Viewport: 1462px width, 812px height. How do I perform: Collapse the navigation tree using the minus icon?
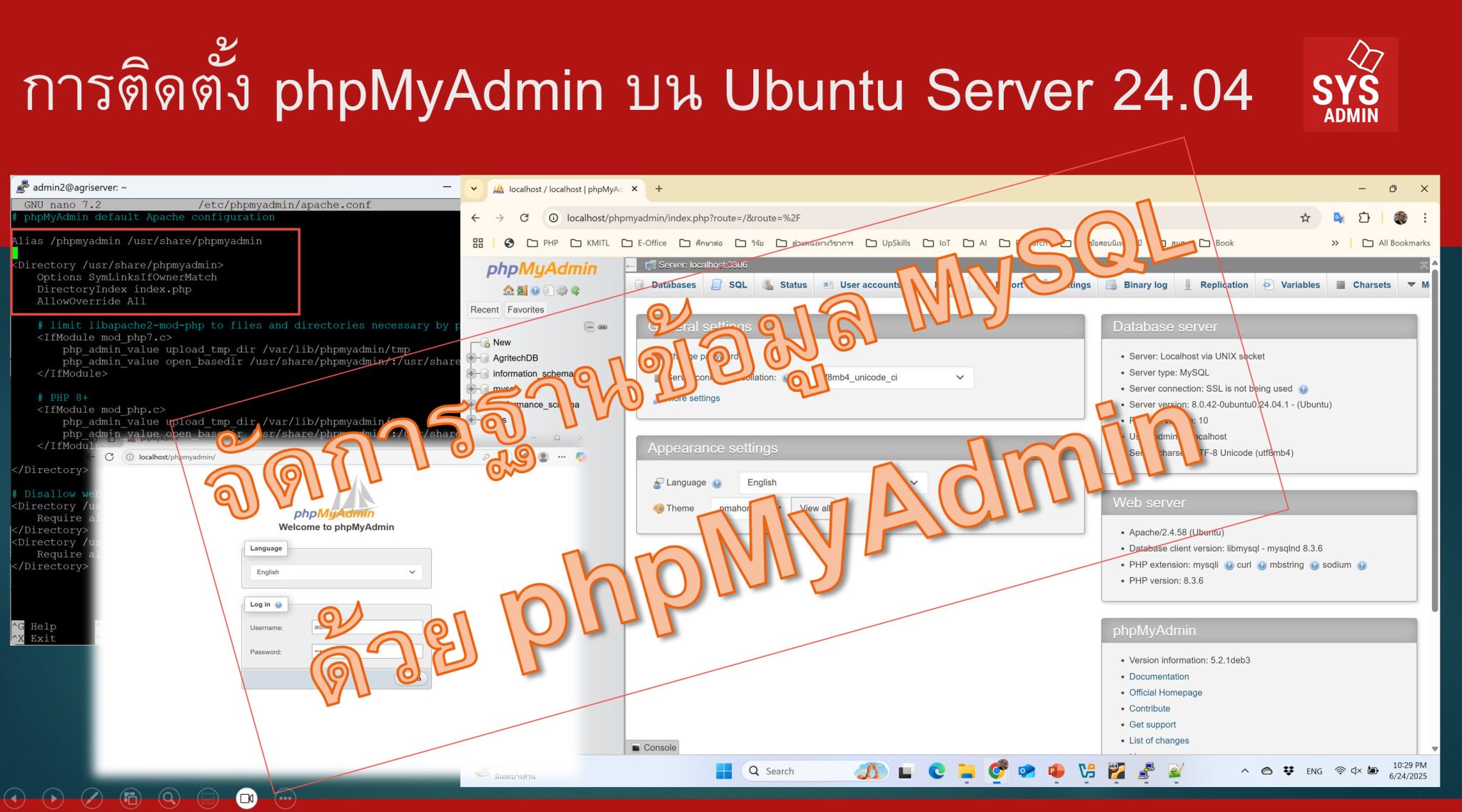[589, 327]
